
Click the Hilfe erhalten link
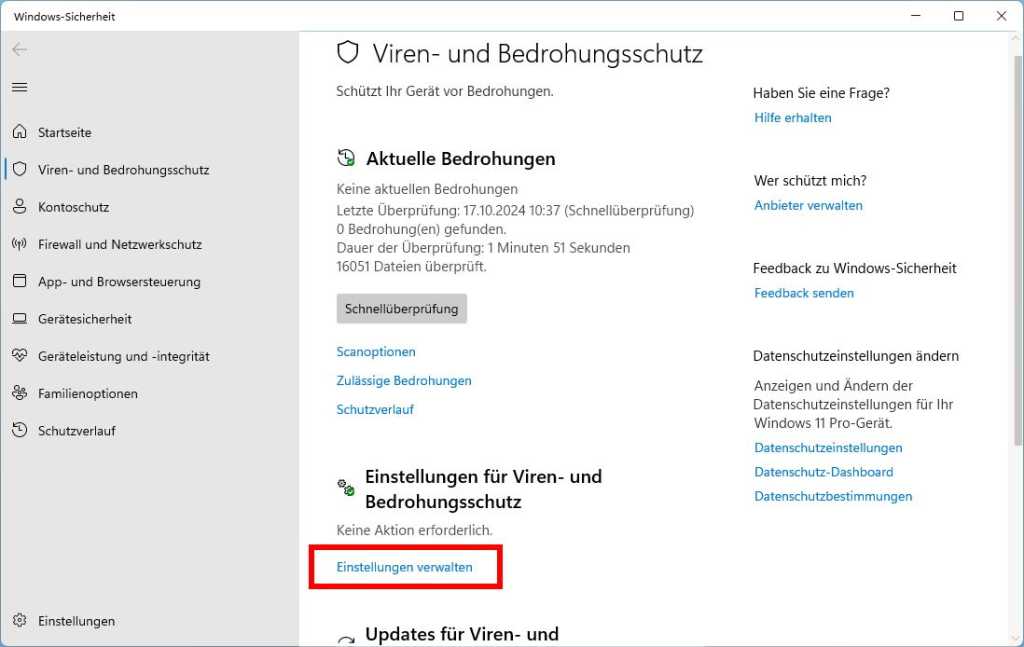[792, 117]
